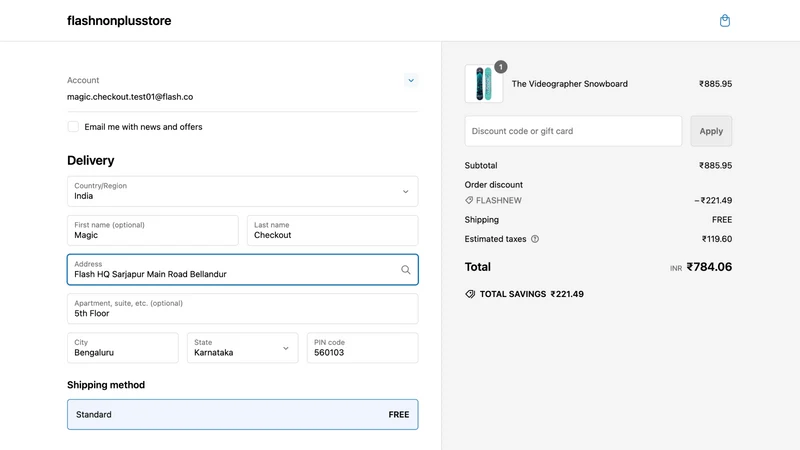Click the Last name field containing Checkout
Screen dimensions: 800x450
[333, 231]
